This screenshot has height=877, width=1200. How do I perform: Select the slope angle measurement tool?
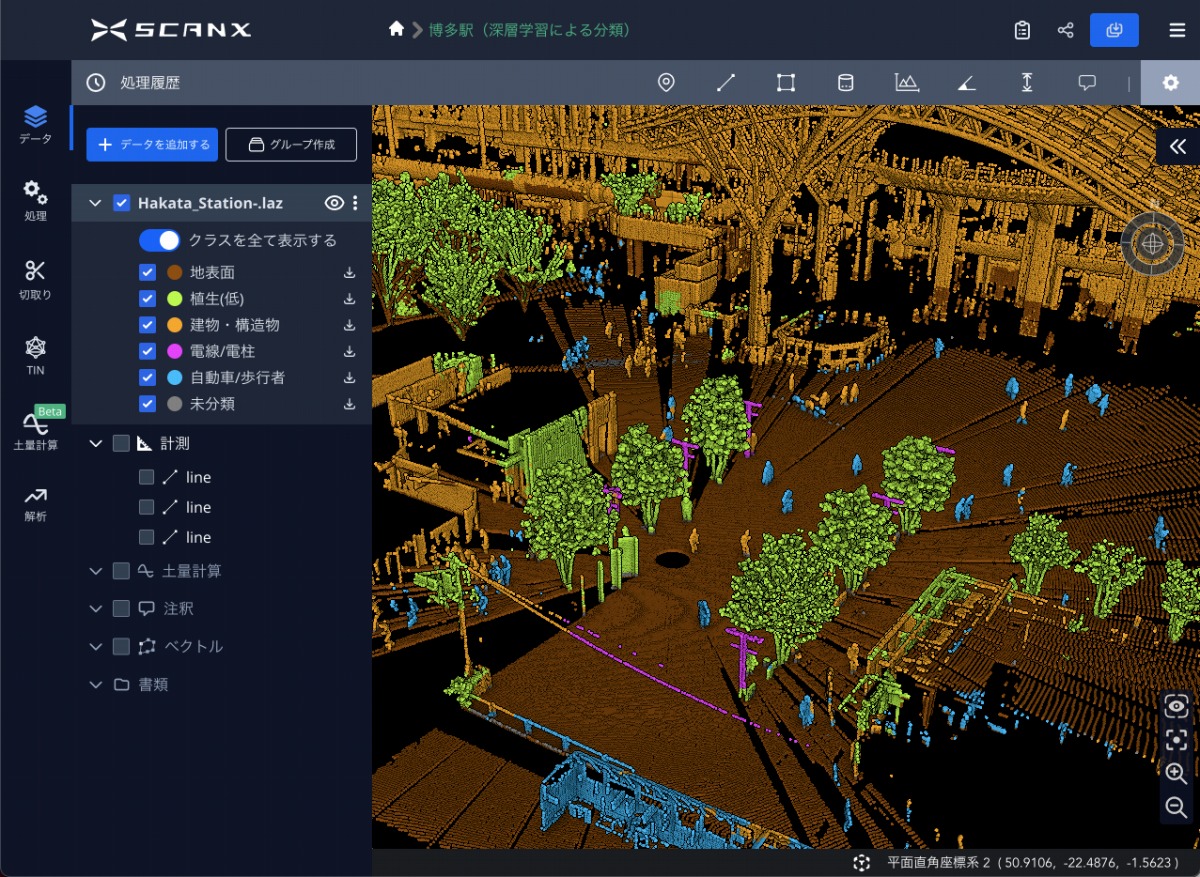coord(967,83)
